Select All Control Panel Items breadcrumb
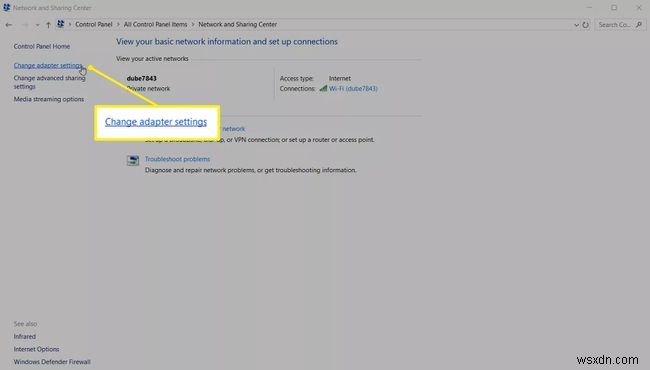This screenshot has height=370, width=650. coord(155,24)
